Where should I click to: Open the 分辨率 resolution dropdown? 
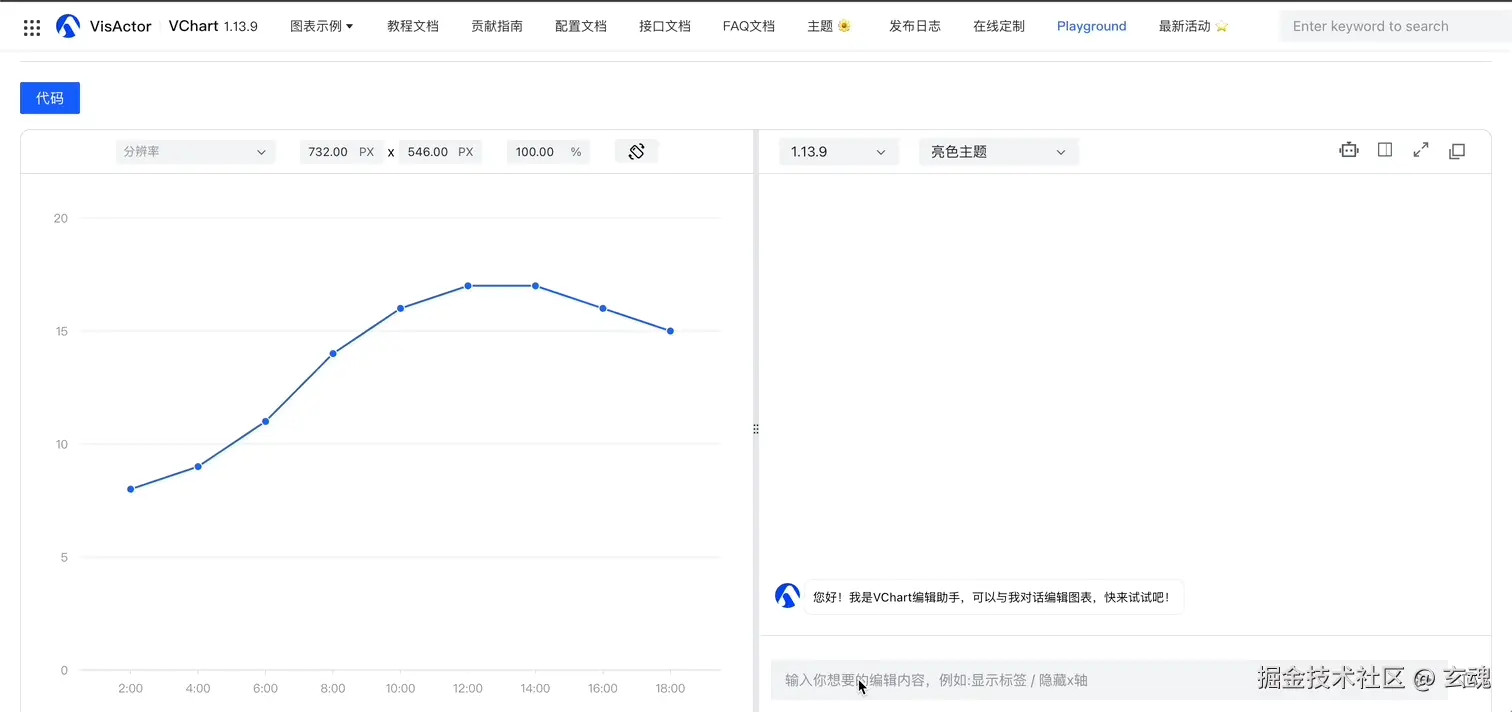195,152
